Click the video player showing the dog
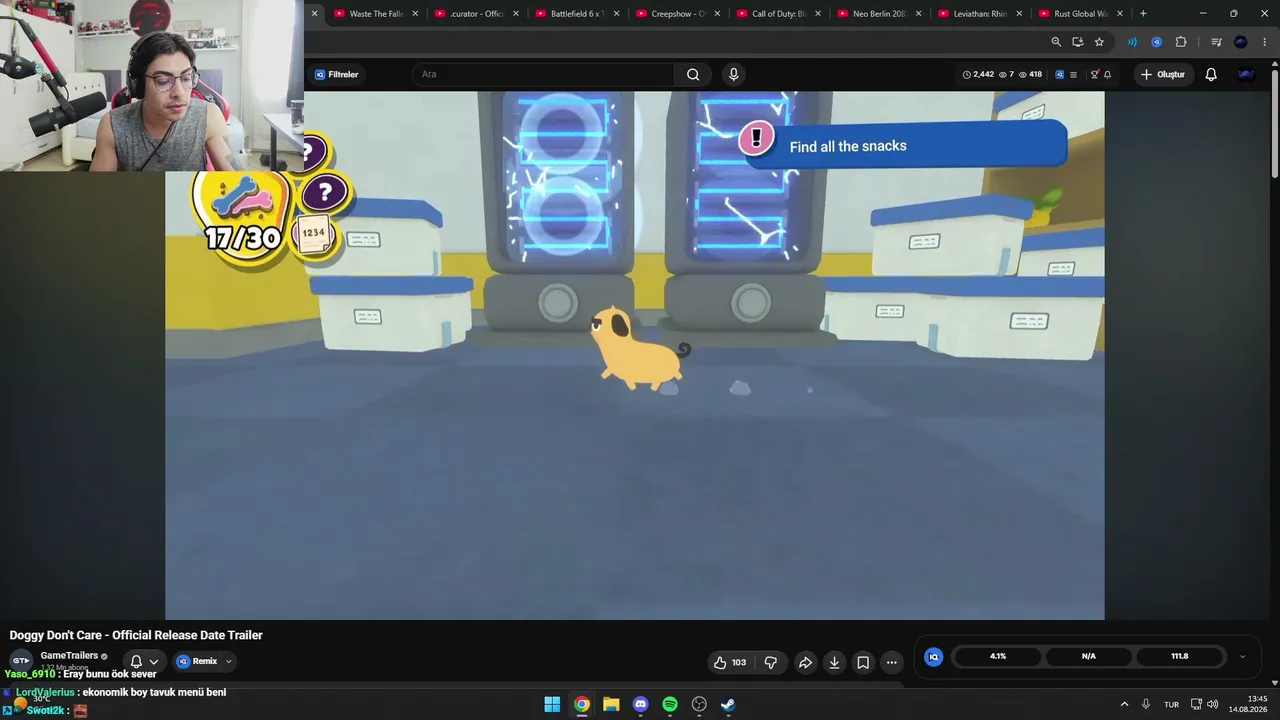The width and height of the screenshot is (1280, 720). 635,355
